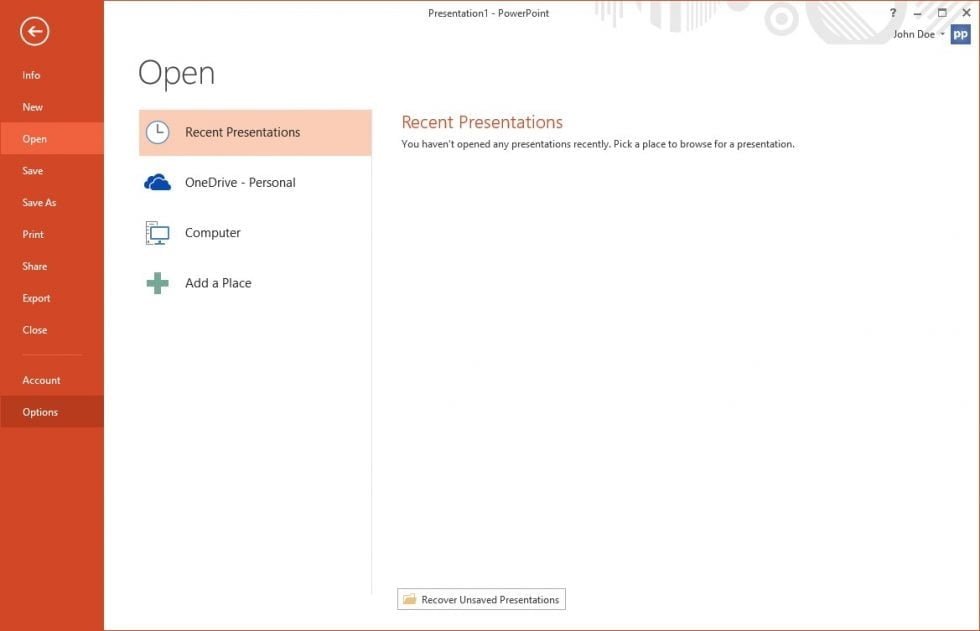The height and width of the screenshot is (631, 980).
Task: Open the New section
Action: click(32, 106)
